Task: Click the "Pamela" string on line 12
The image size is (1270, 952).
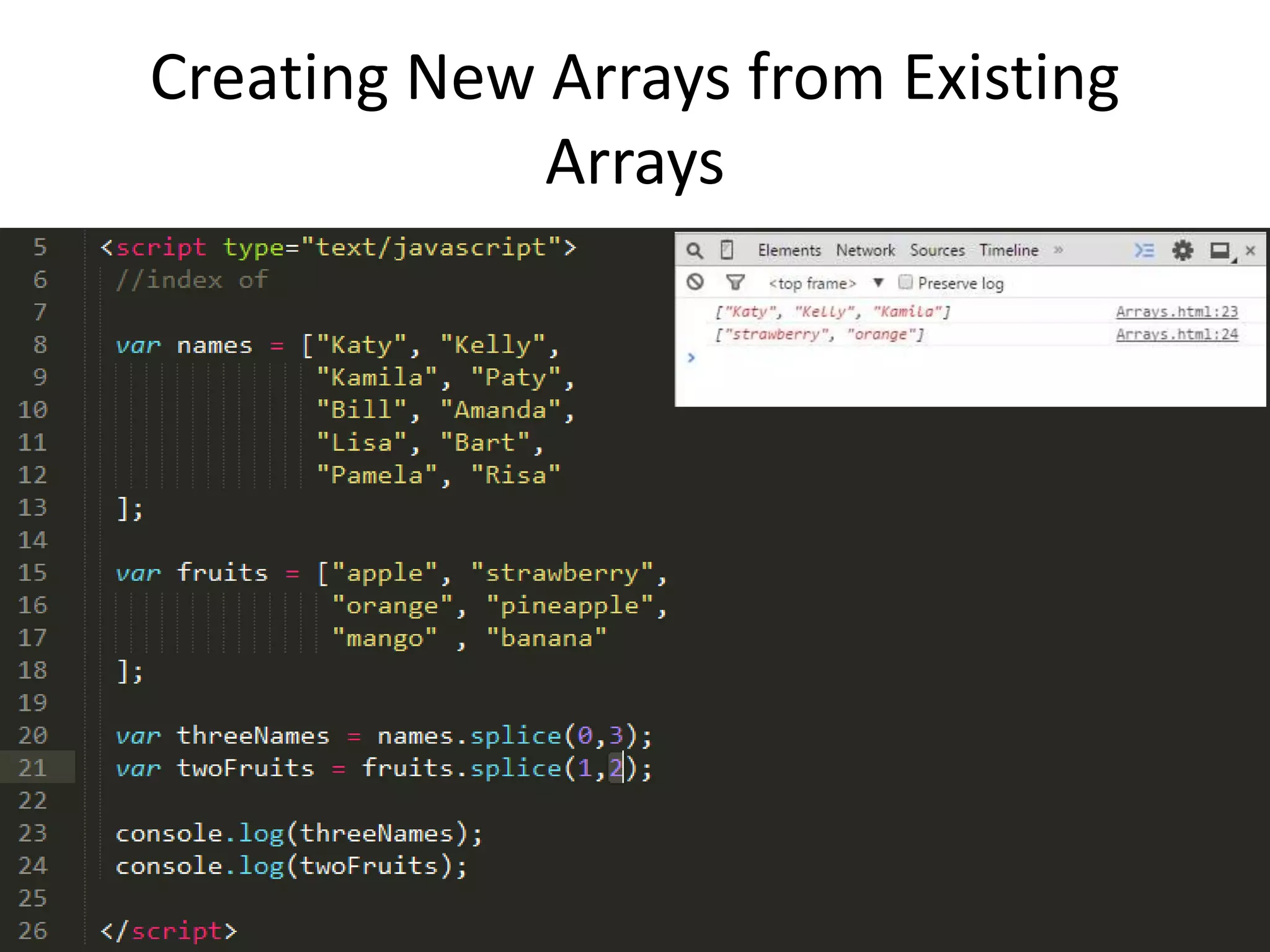Action: tap(377, 475)
